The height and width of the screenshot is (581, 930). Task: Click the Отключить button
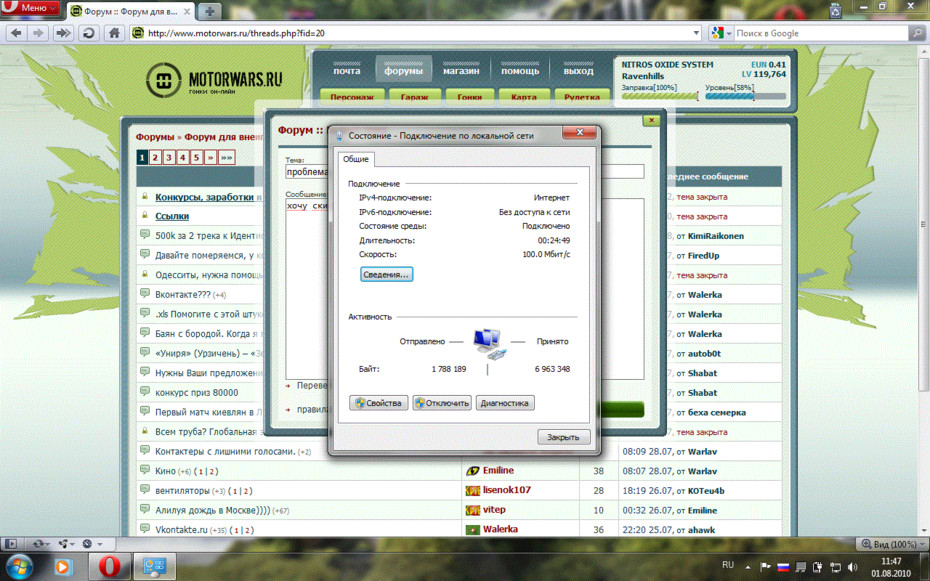coord(442,403)
